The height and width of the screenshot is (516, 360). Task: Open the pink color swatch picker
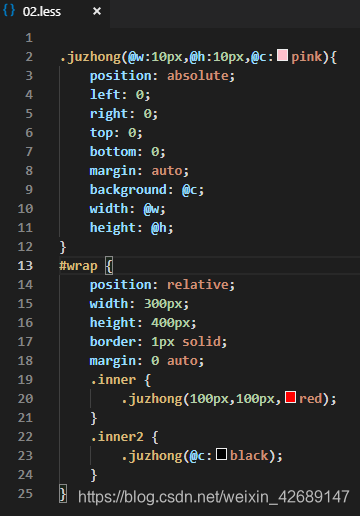[x=282, y=55]
